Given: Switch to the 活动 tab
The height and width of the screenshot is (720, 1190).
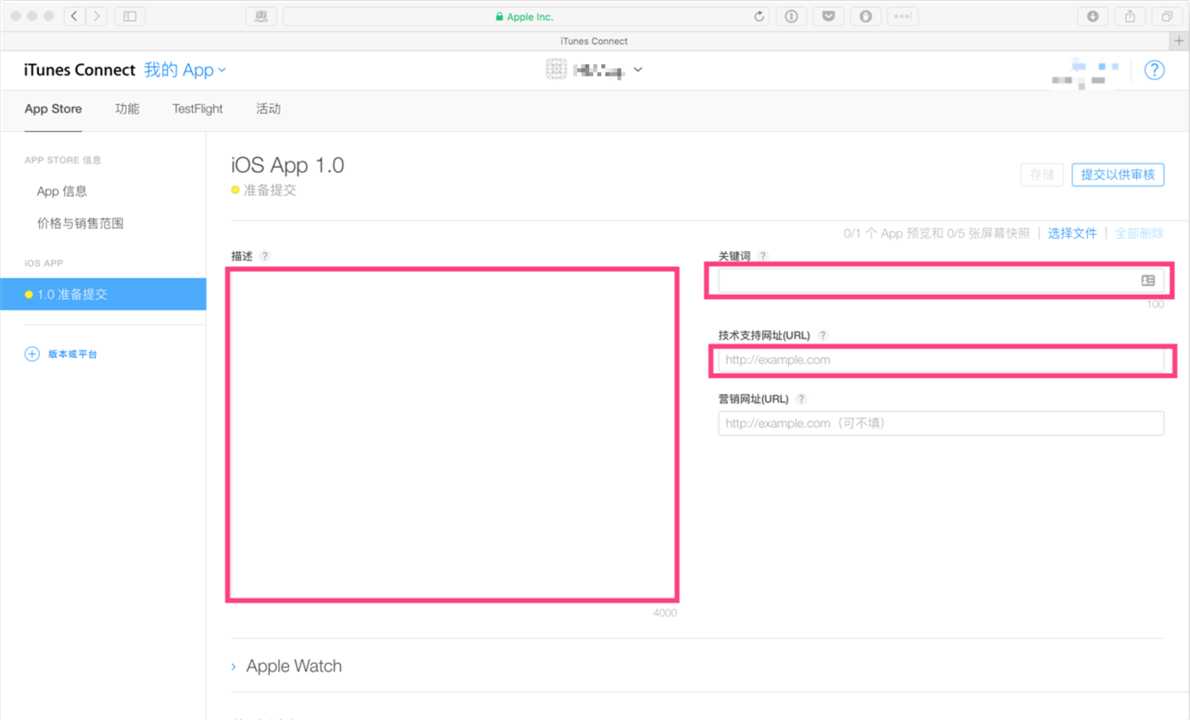Looking at the screenshot, I should (x=268, y=108).
